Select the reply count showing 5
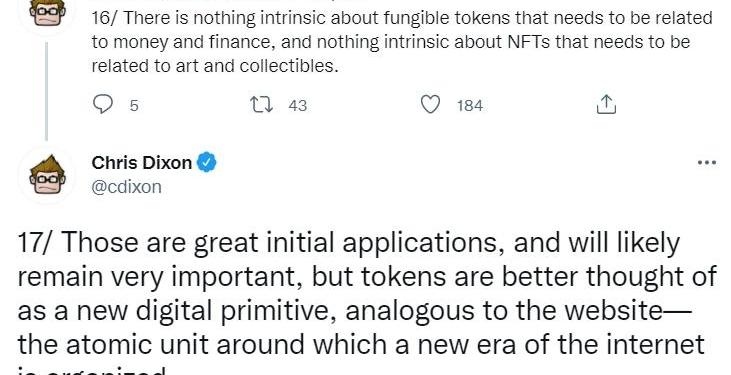731x375 pixels. tap(134, 106)
